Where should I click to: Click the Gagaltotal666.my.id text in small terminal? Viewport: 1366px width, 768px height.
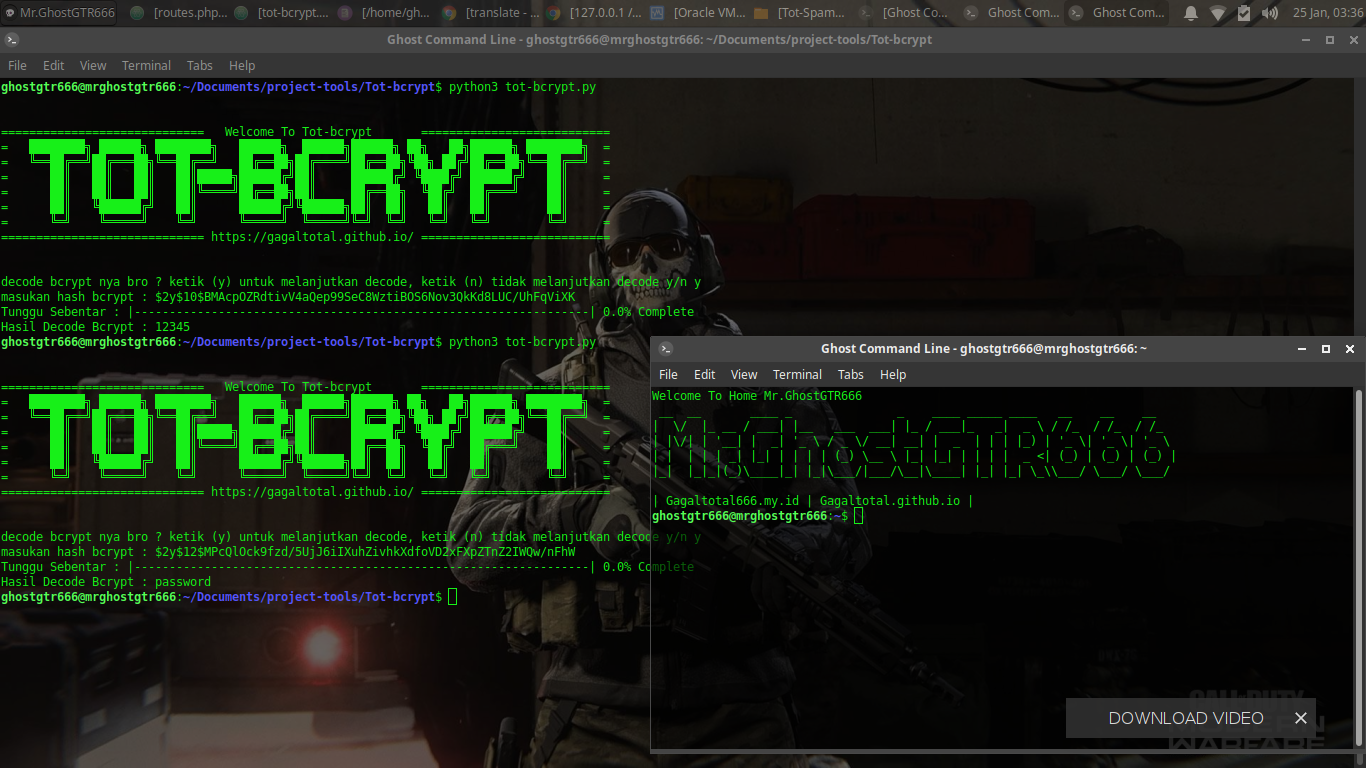(x=733, y=501)
